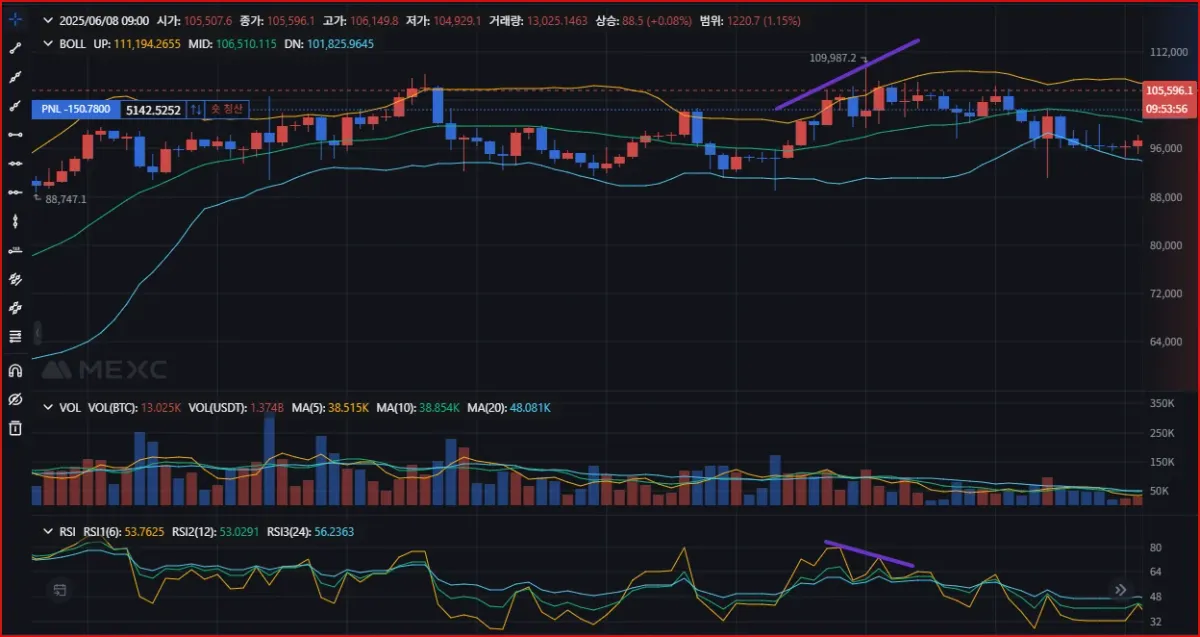Image resolution: width=1200 pixels, height=637 pixels.
Task: Select the price line tool
Action: (15, 249)
